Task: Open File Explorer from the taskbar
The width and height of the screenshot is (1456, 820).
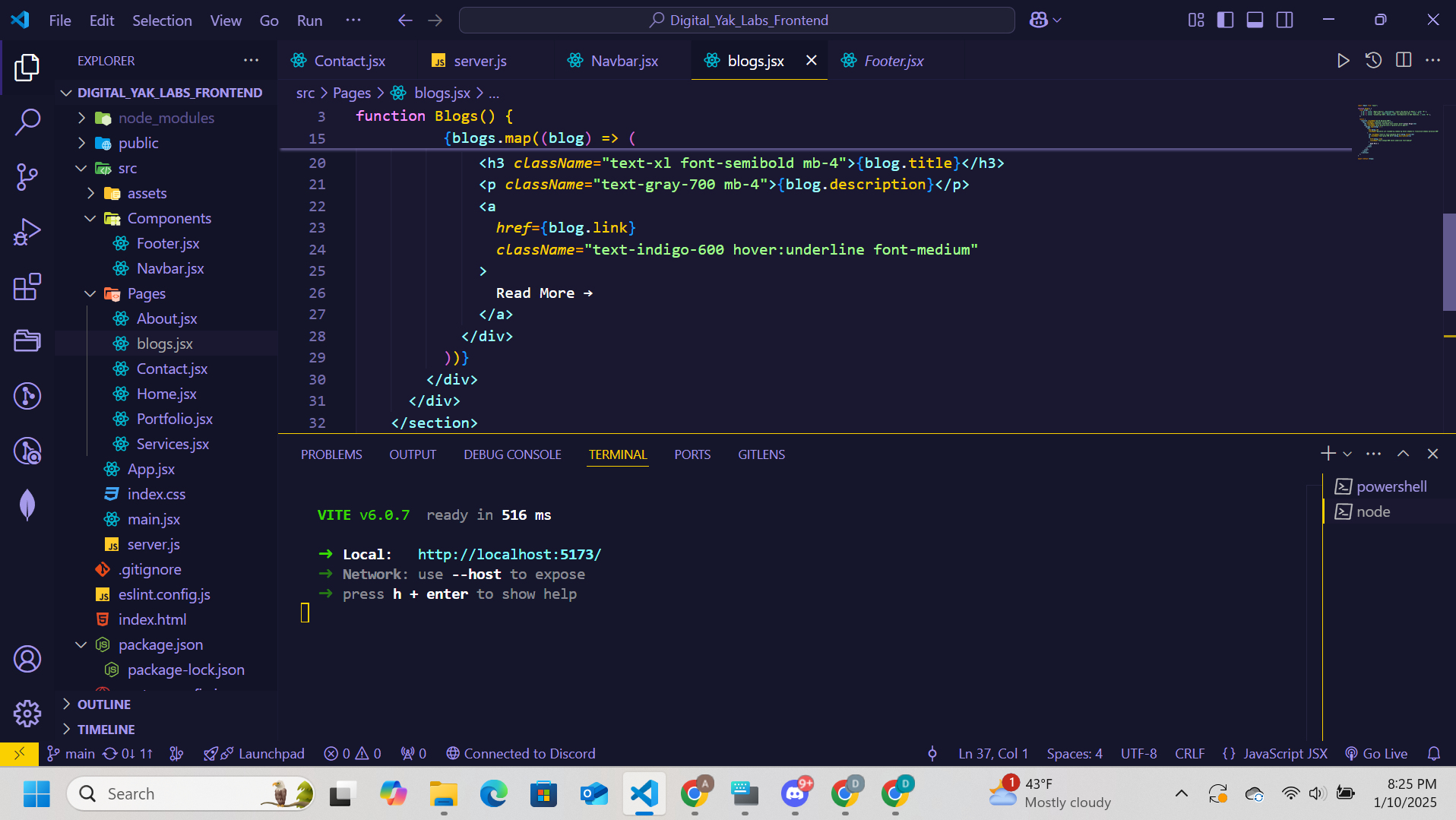Action: pyautogui.click(x=444, y=794)
